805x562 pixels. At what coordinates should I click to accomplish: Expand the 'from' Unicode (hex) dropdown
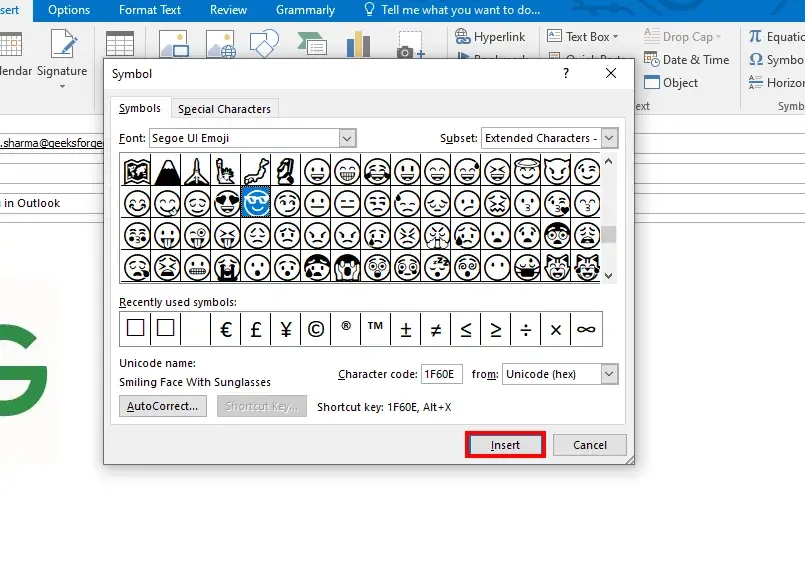(609, 374)
